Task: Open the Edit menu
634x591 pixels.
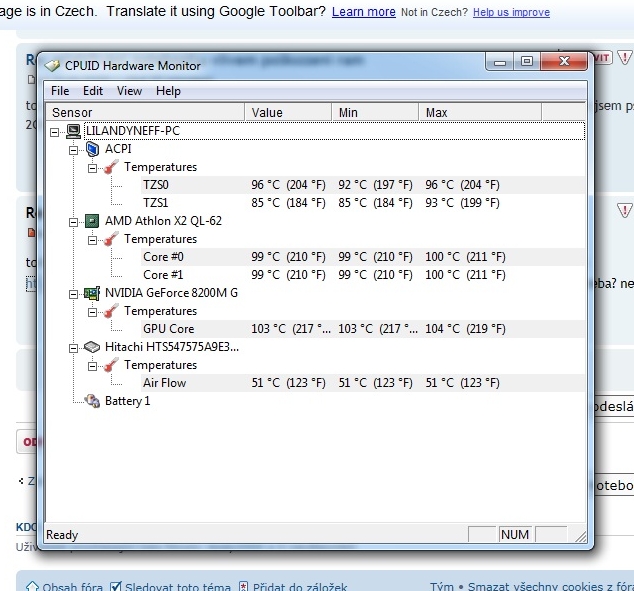Action: pos(93,91)
